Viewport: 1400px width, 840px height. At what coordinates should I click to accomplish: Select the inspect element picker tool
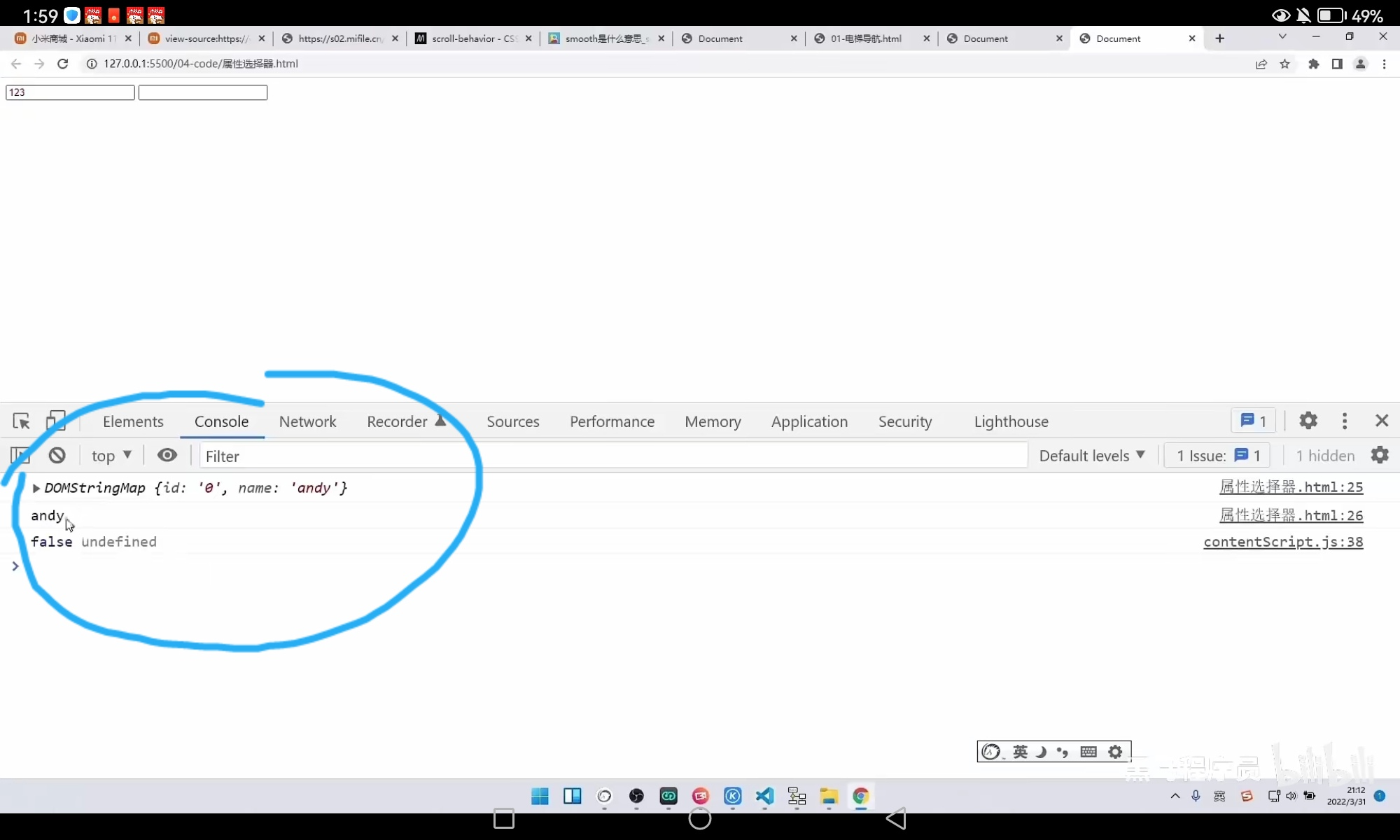(x=20, y=421)
